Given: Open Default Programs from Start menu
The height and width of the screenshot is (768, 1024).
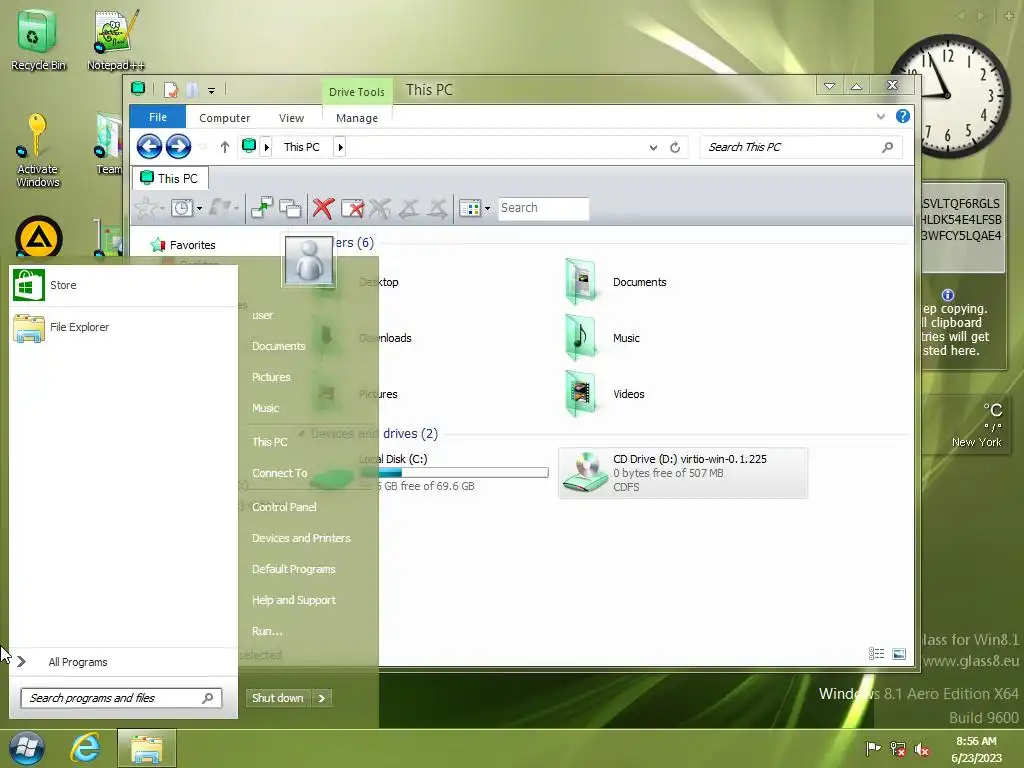Looking at the screenshot, I should [x=294, y=569].
